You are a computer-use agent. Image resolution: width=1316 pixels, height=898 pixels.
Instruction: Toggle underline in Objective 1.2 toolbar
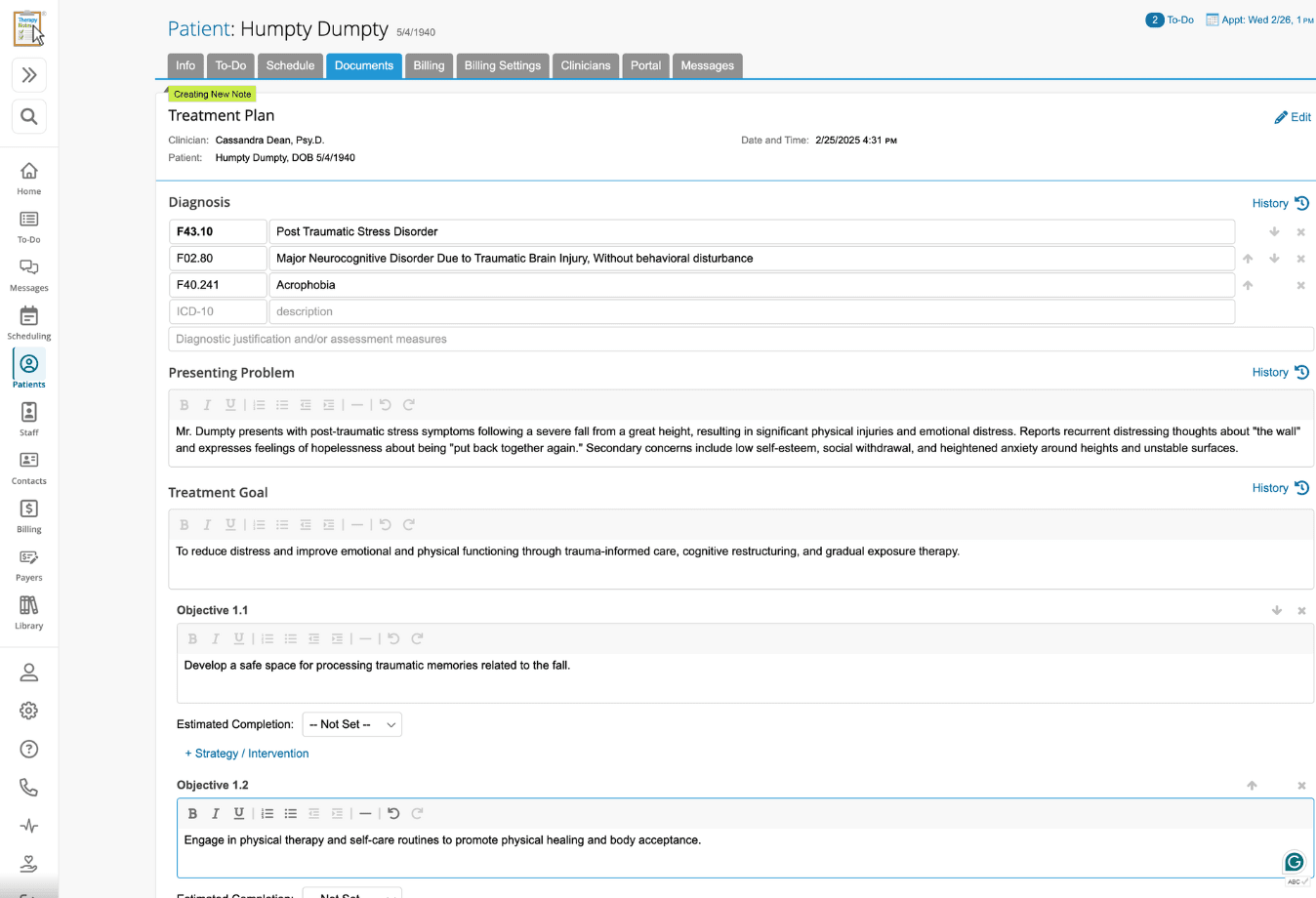(x=239, y=813)
